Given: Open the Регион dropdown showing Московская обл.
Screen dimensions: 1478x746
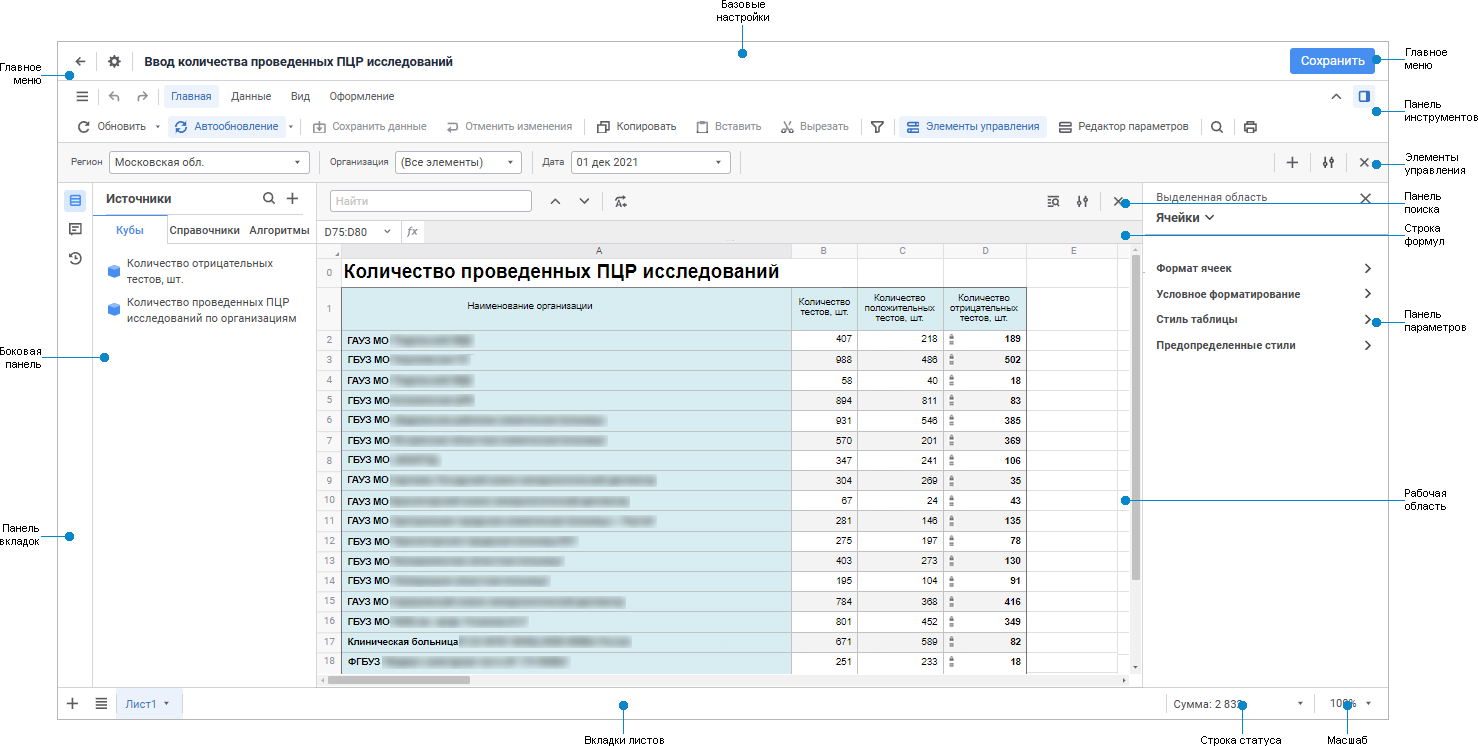Looking at the screenshot, I should 209,162.
